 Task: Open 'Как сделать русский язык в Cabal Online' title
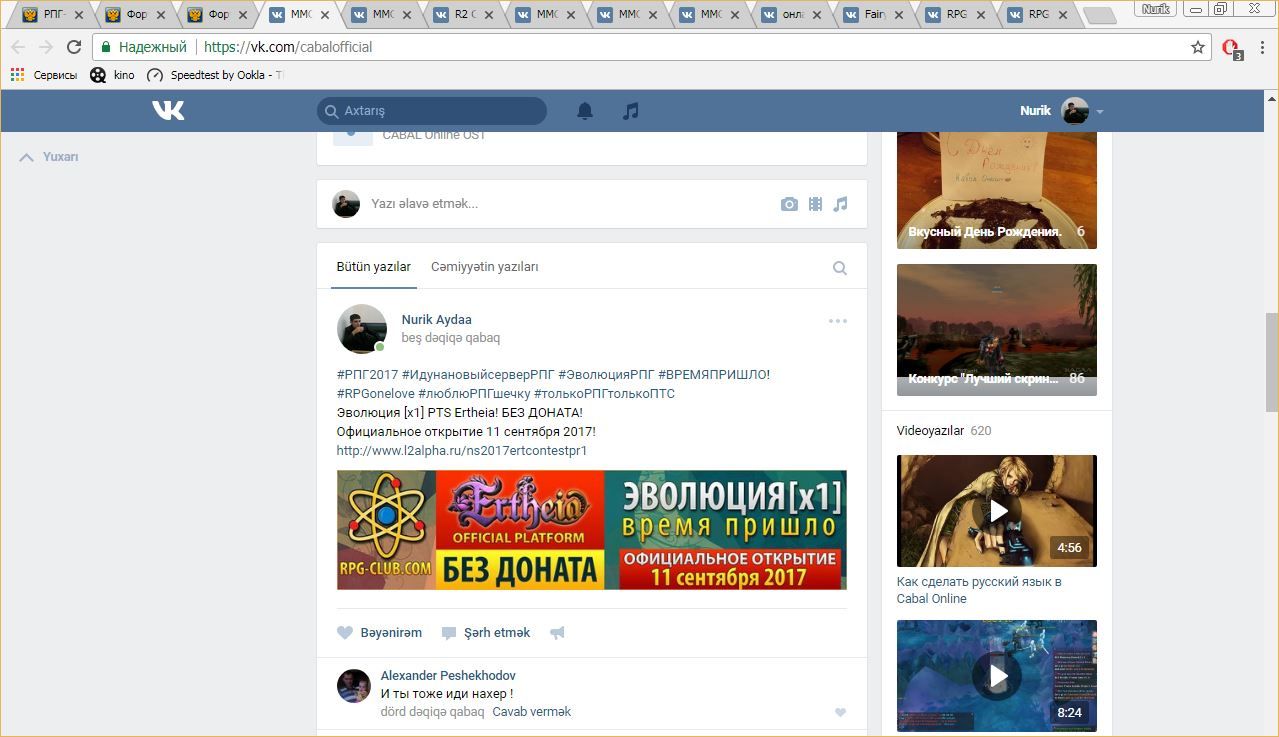click(x=979, y=590)
